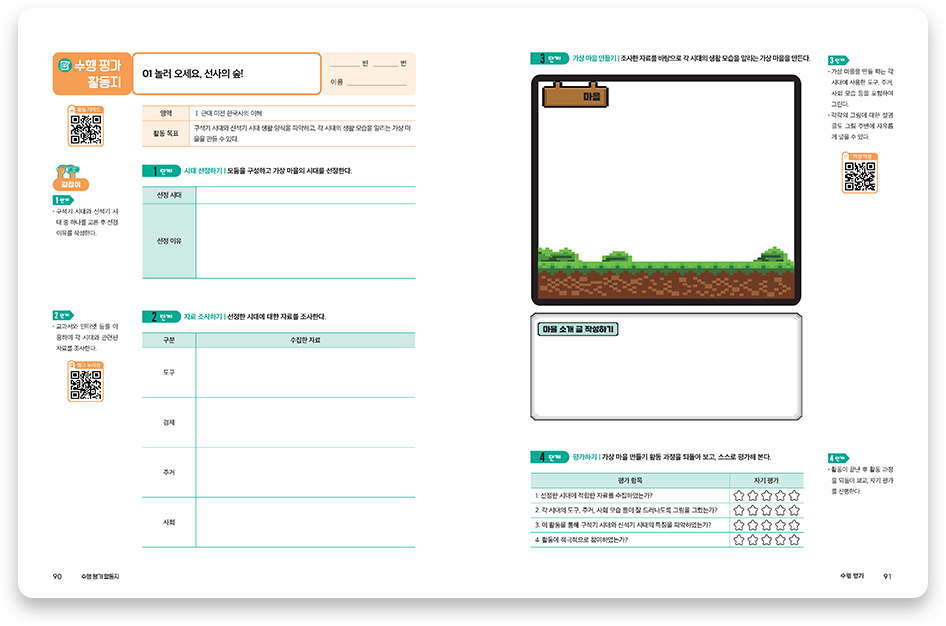Screen dimensions: 946x626
Task: Click the small 4단계 tag in right margin
Action: point(838,458)
